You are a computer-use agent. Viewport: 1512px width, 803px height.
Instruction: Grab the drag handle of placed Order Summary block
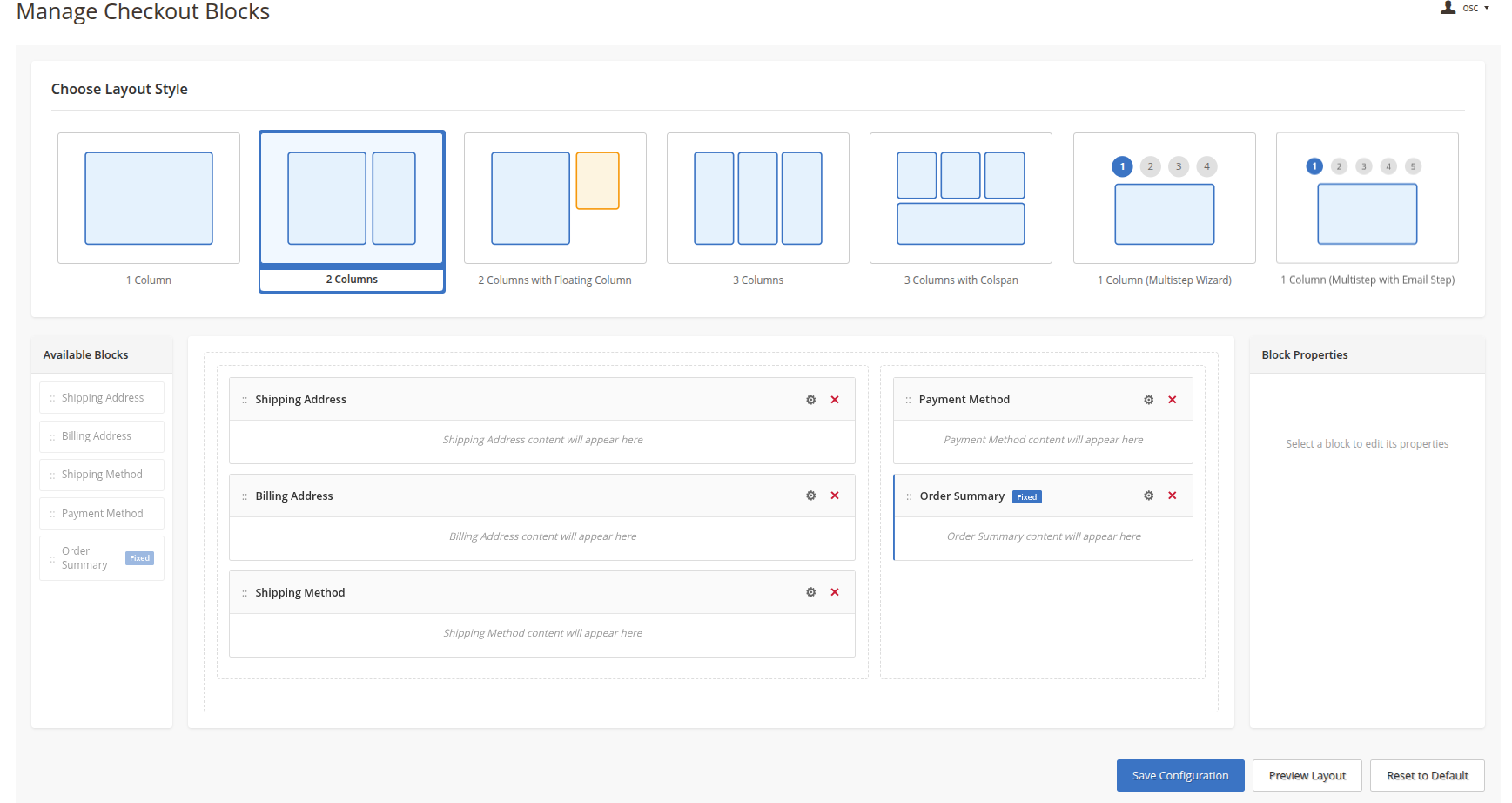[x=909, y=496]
